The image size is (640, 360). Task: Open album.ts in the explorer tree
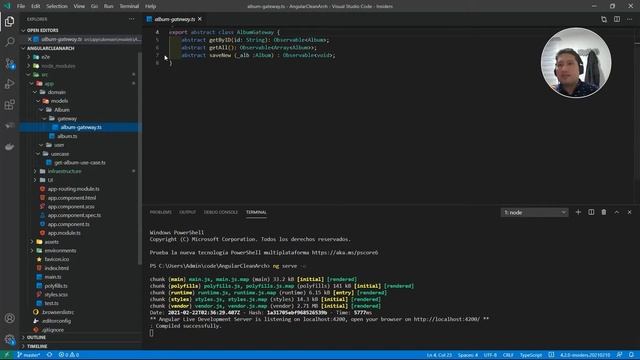pos(67,136)
